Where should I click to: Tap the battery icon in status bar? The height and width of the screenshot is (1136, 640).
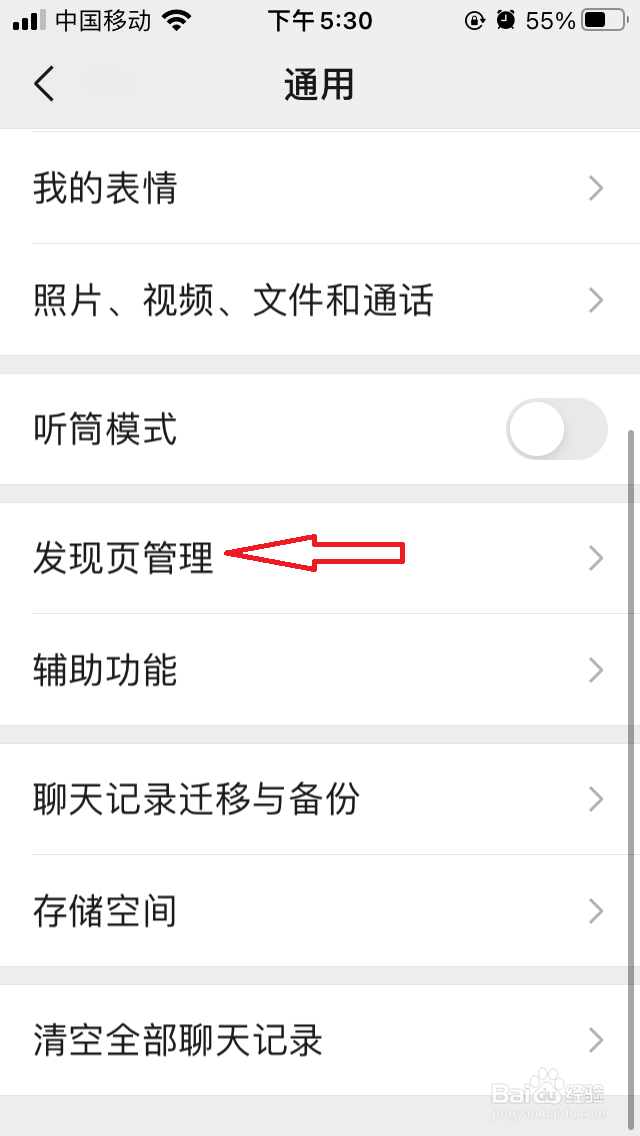click(606, 20)
